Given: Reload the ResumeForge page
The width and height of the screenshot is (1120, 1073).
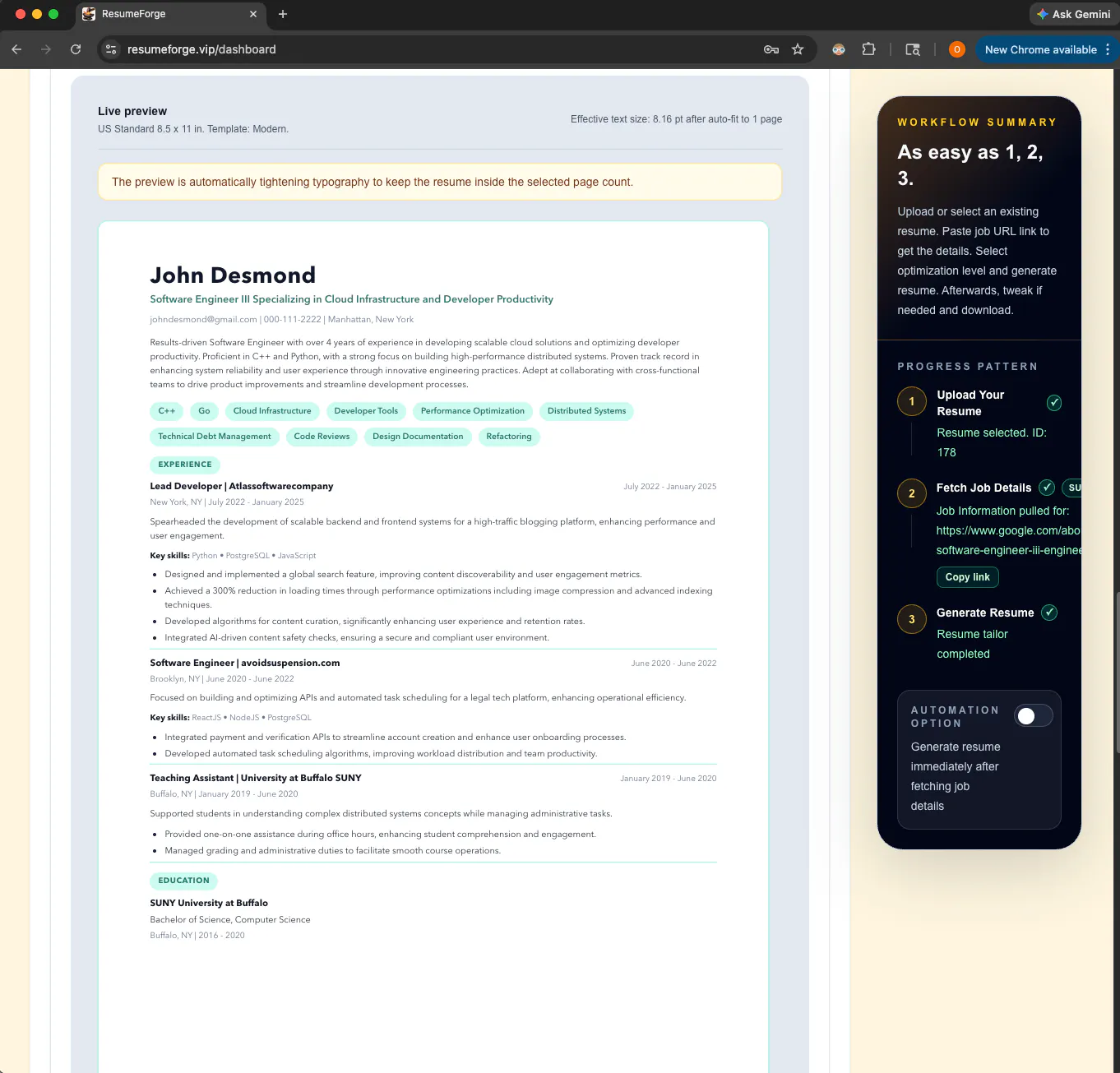Looking at the screenshot, I should click(x=76, y=49).
